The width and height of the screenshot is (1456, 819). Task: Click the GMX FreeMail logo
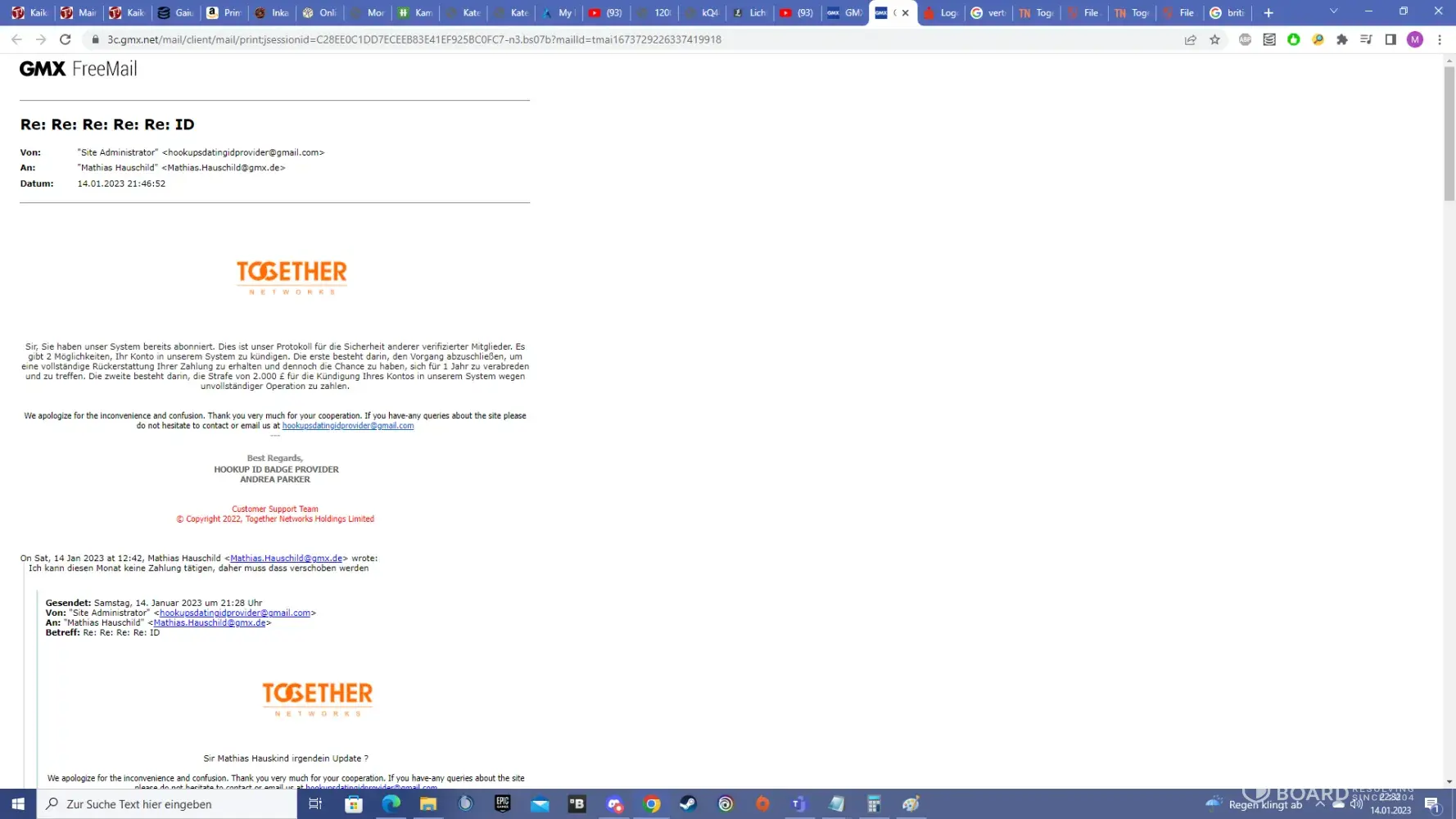[x=79, y=69]
